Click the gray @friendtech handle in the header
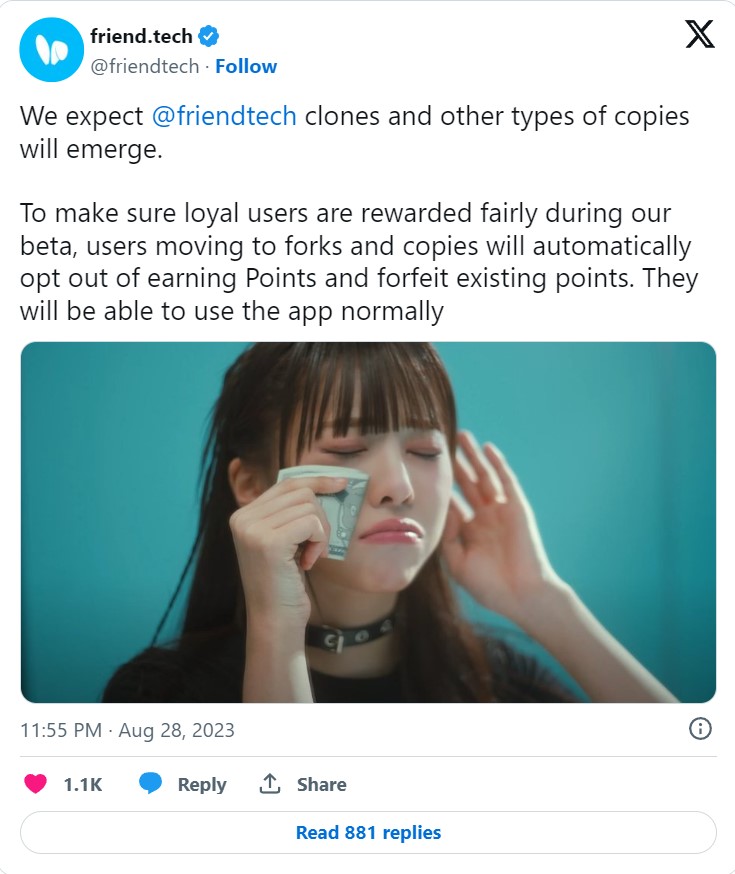 144,67
